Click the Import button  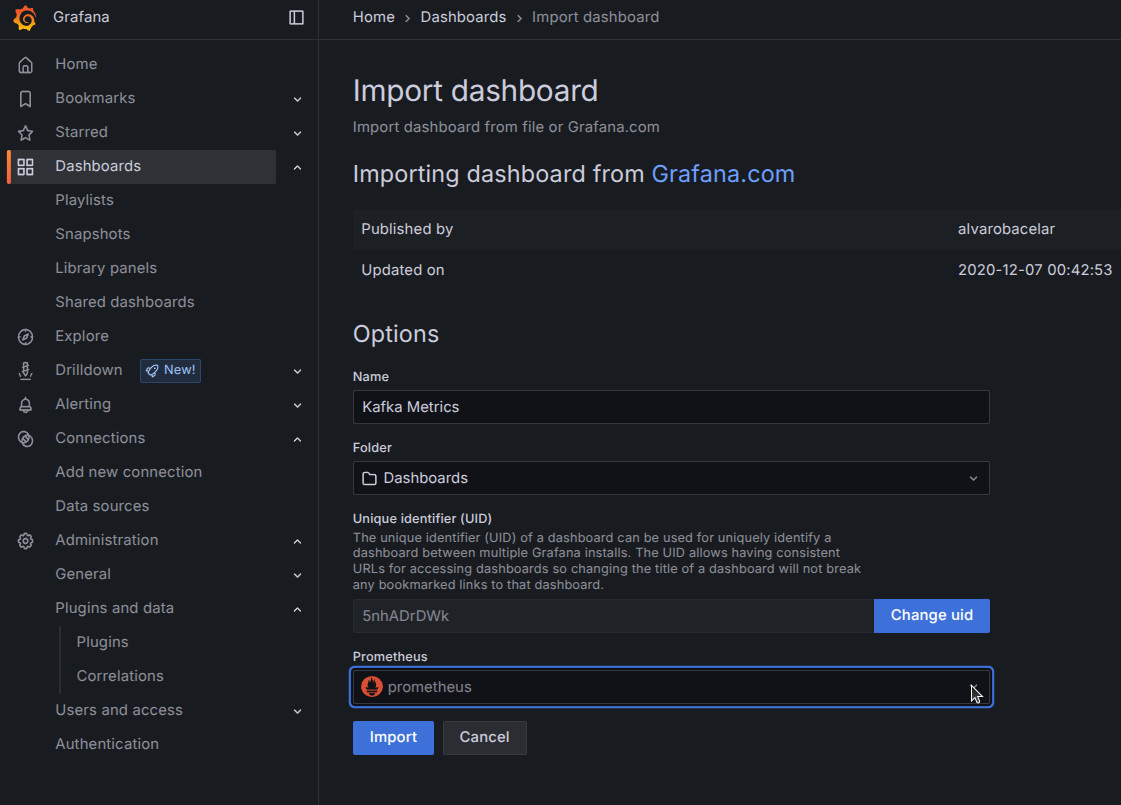393,738
